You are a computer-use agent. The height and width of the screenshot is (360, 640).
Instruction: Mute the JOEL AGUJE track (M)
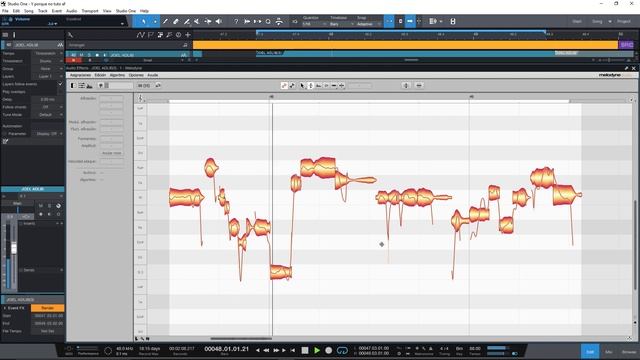pyautogui.click(x=82, y=55)
